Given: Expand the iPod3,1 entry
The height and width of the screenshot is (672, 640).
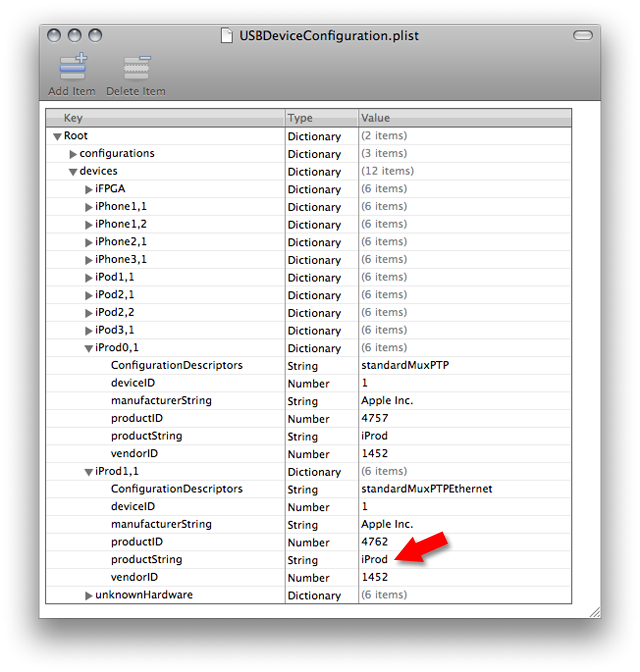Looking at the screenshot, I should [89, 330].
